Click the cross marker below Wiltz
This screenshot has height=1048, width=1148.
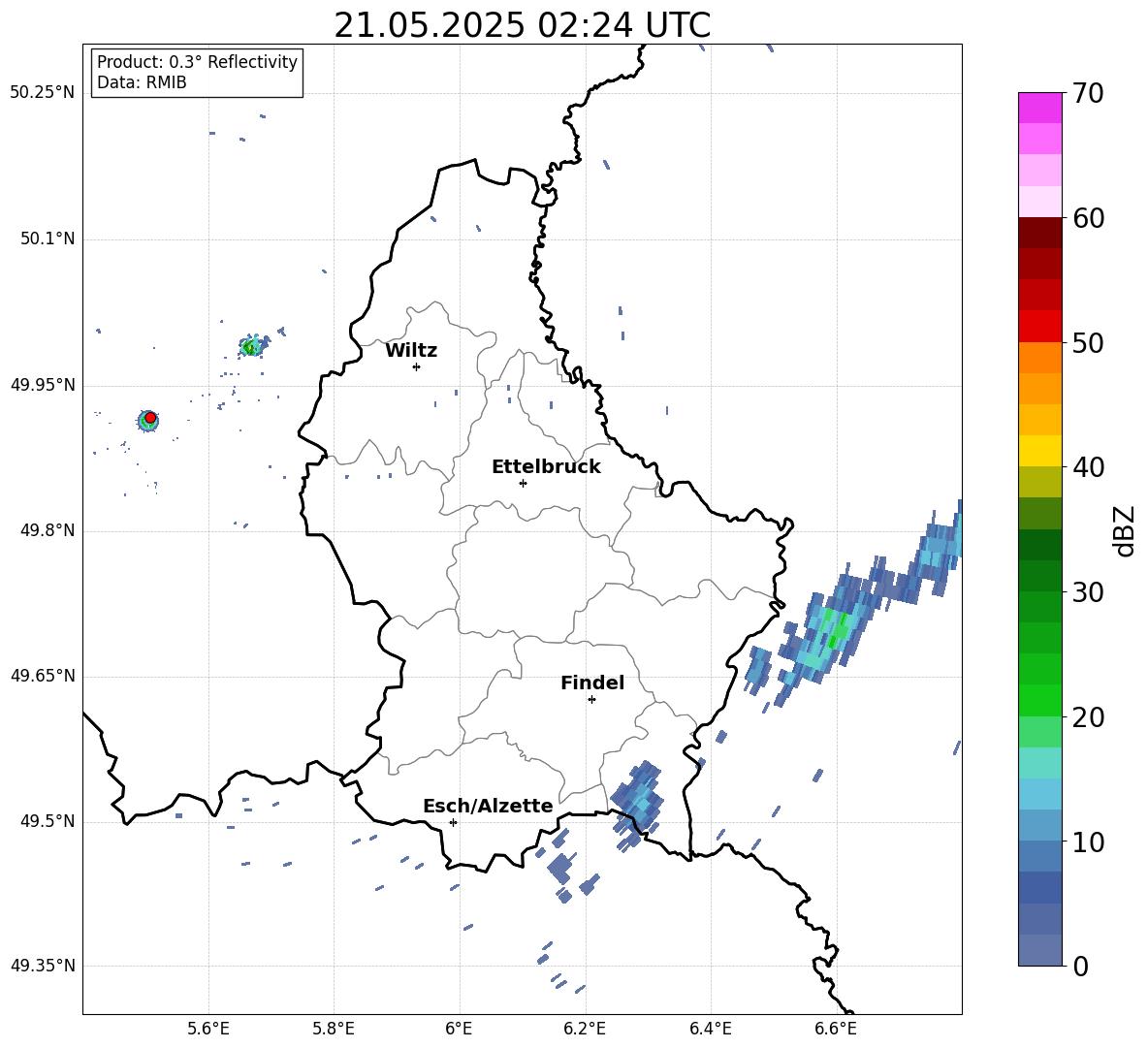[417, 366]
